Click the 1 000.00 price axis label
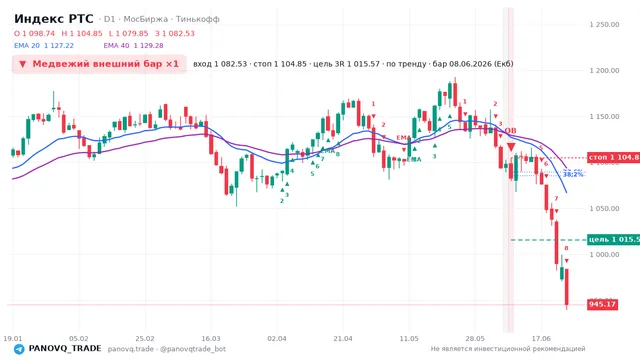640x360 pixels. (x=604, y=255)
